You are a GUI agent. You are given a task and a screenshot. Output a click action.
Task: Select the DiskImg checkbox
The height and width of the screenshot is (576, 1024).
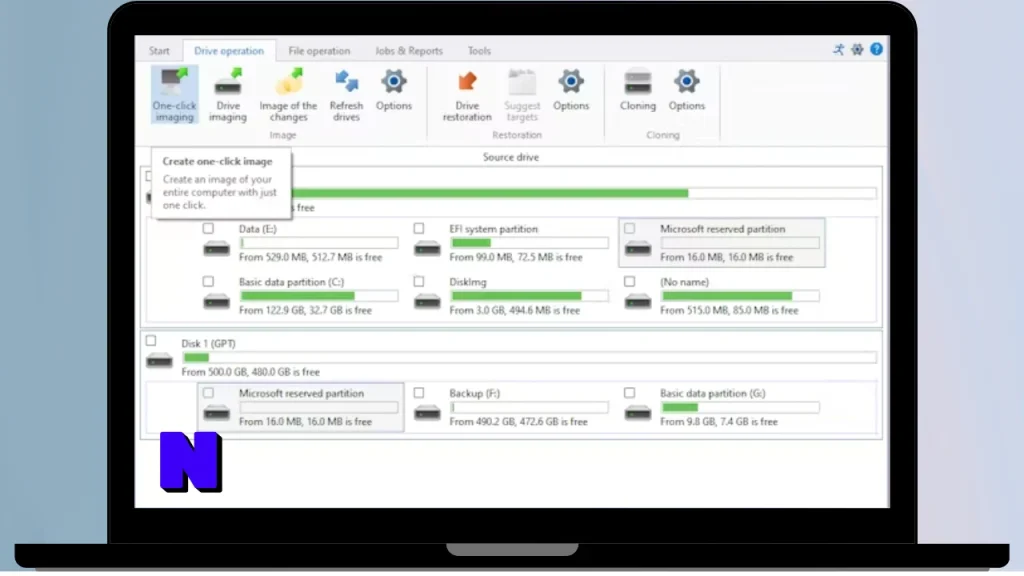point(419,281)
